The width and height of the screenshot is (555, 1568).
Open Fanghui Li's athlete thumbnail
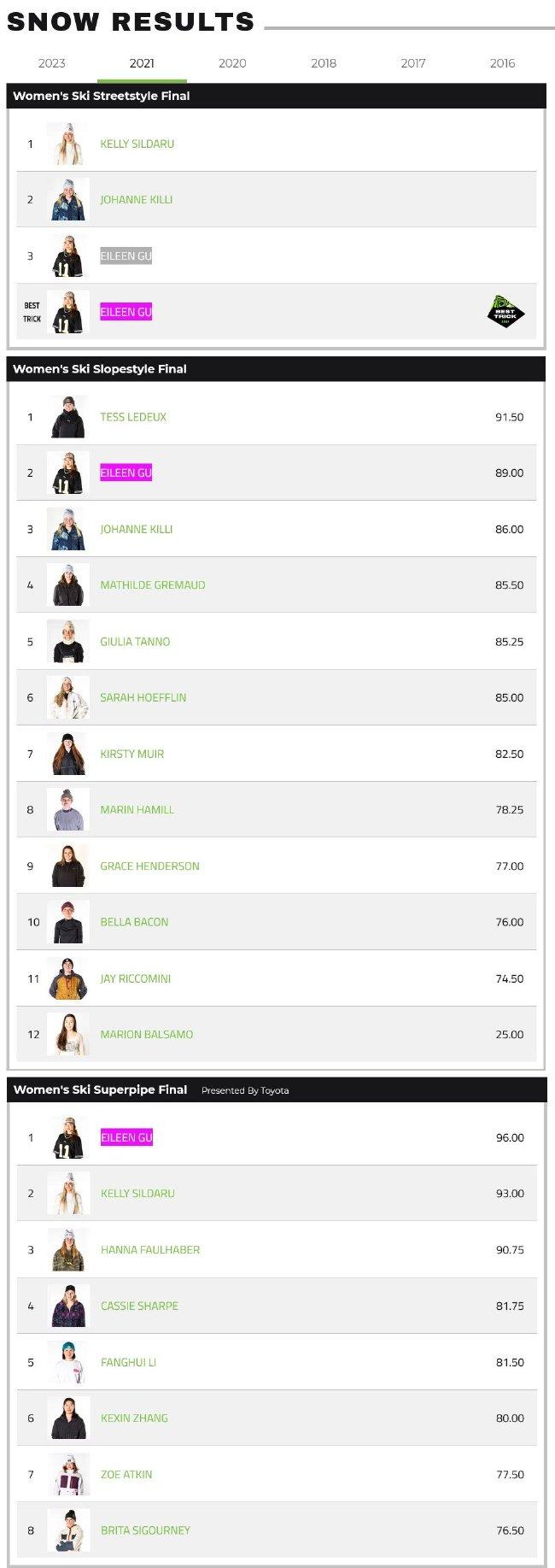(x=68, y=1362)
